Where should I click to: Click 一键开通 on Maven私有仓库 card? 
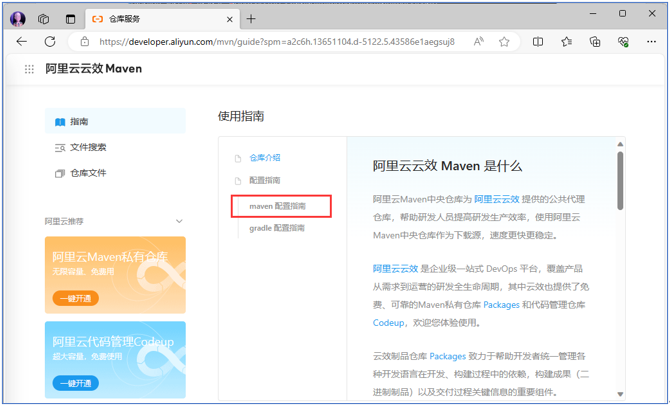(75, 298)
